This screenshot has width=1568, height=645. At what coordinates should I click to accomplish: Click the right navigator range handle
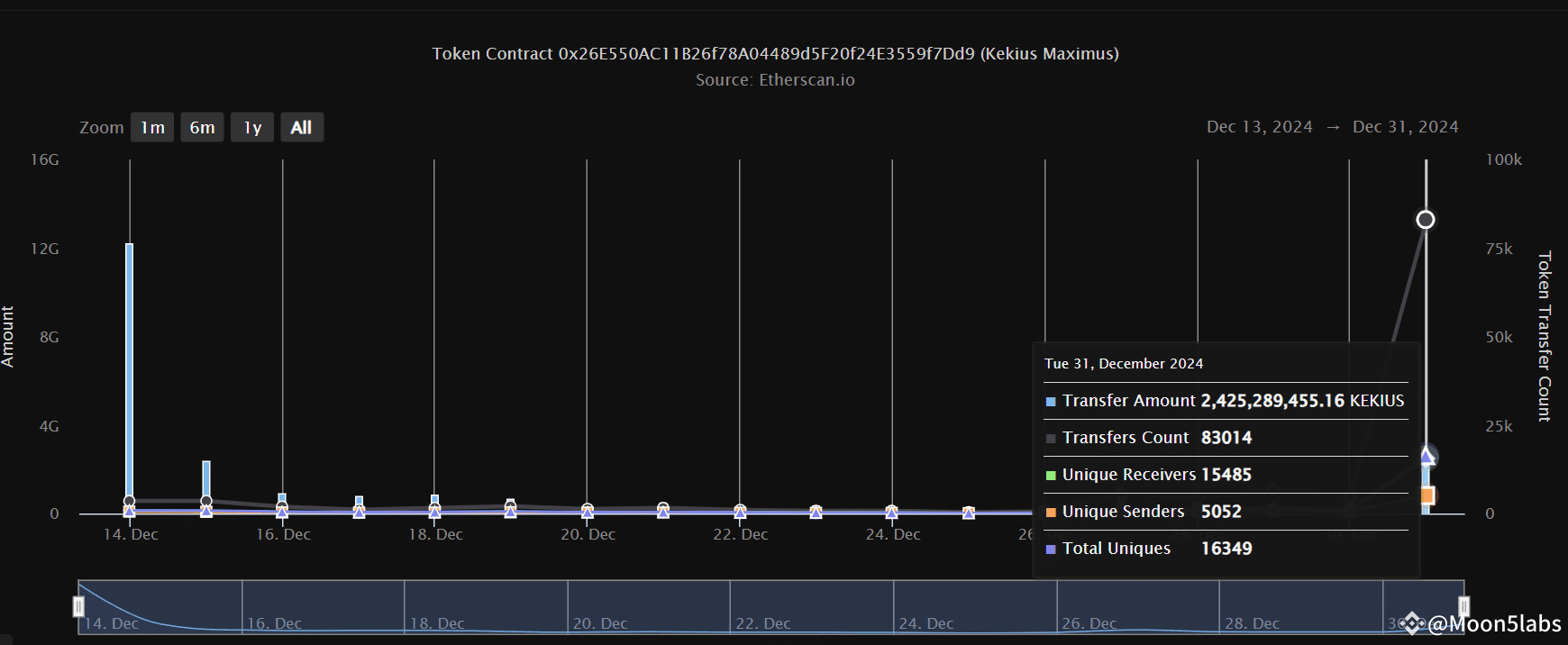pos(1463,606)
